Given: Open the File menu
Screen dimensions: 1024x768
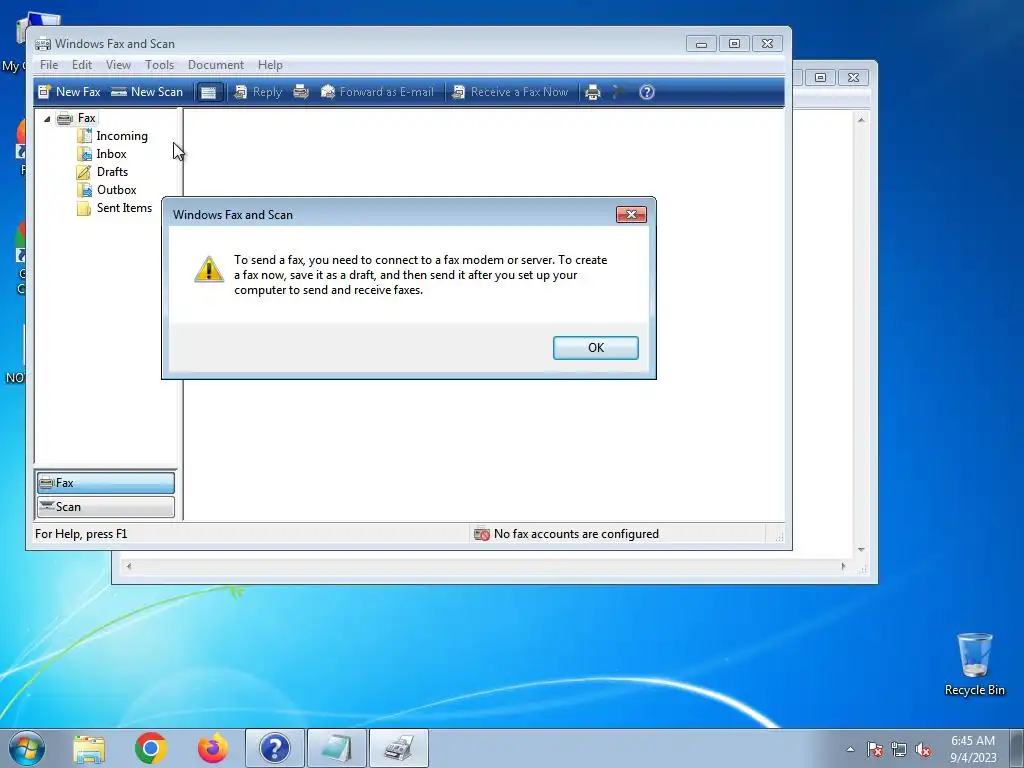Looking at the screenshot, I should point(49,65).
